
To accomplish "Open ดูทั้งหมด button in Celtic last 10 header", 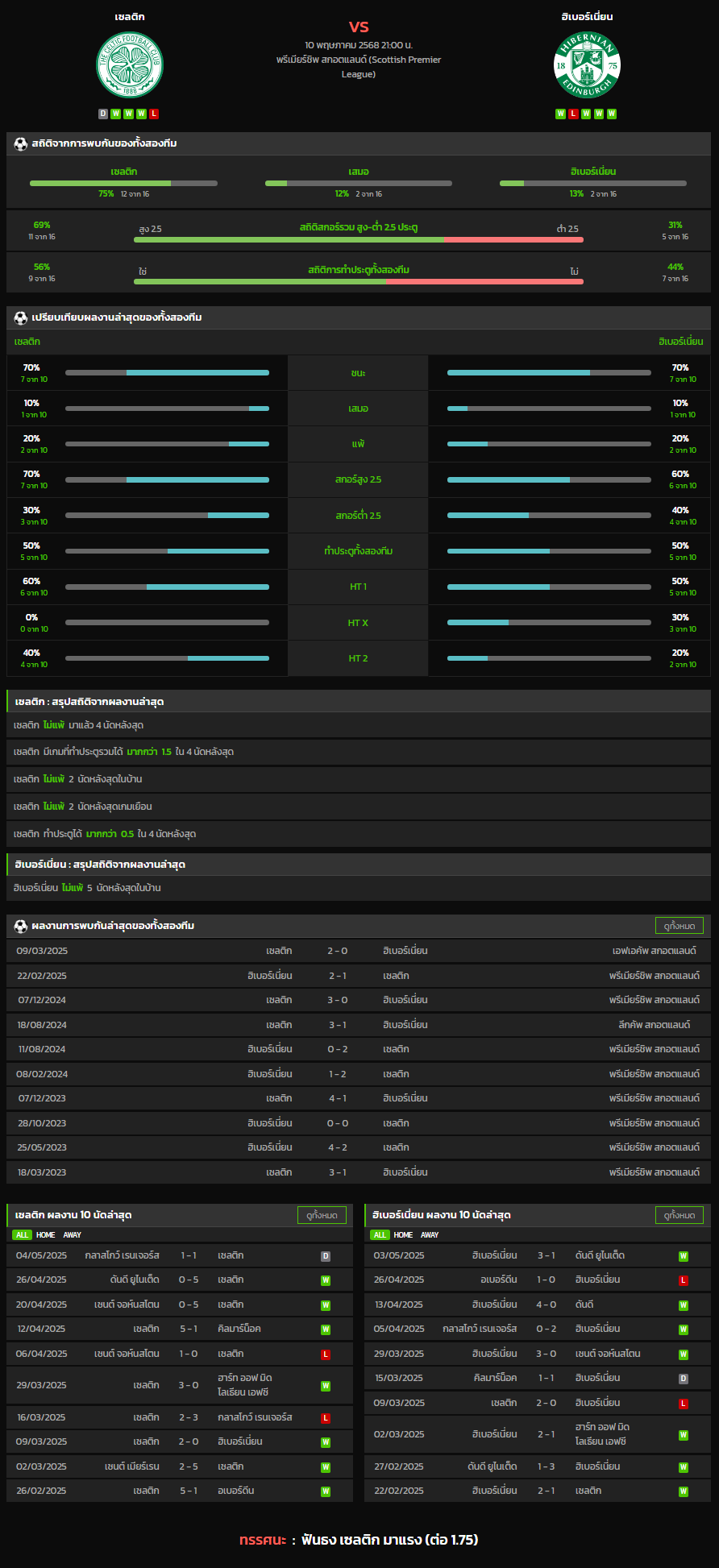I will click(x=322, y=1215).
